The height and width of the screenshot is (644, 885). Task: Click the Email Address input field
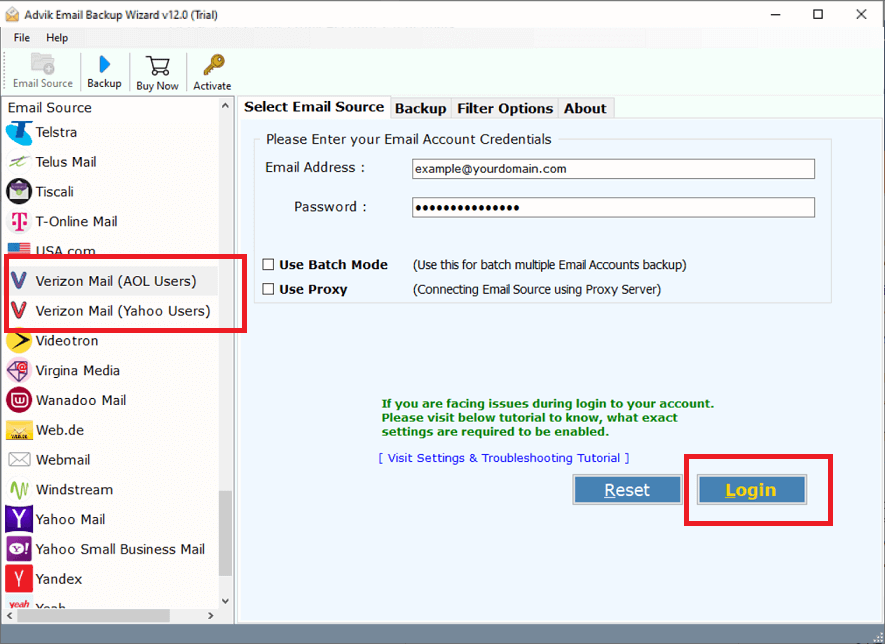click(613, 169)
